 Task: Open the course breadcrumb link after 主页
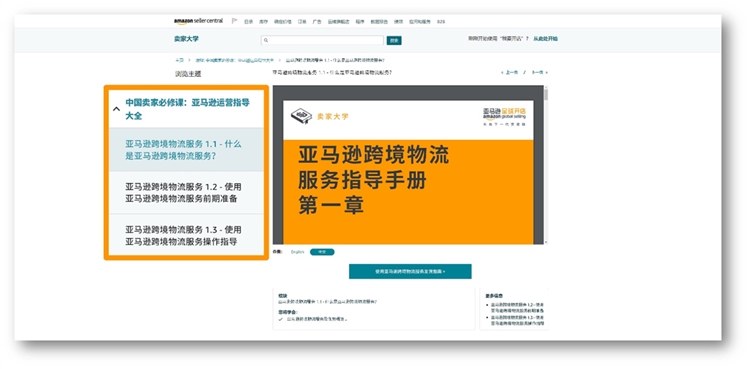point(234,60)
